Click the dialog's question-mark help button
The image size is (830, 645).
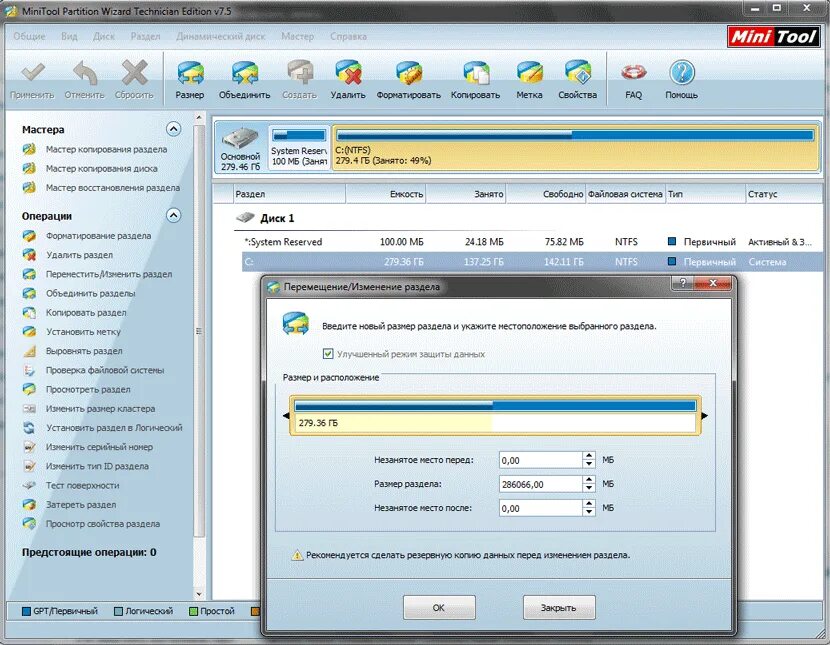[683, 283]
